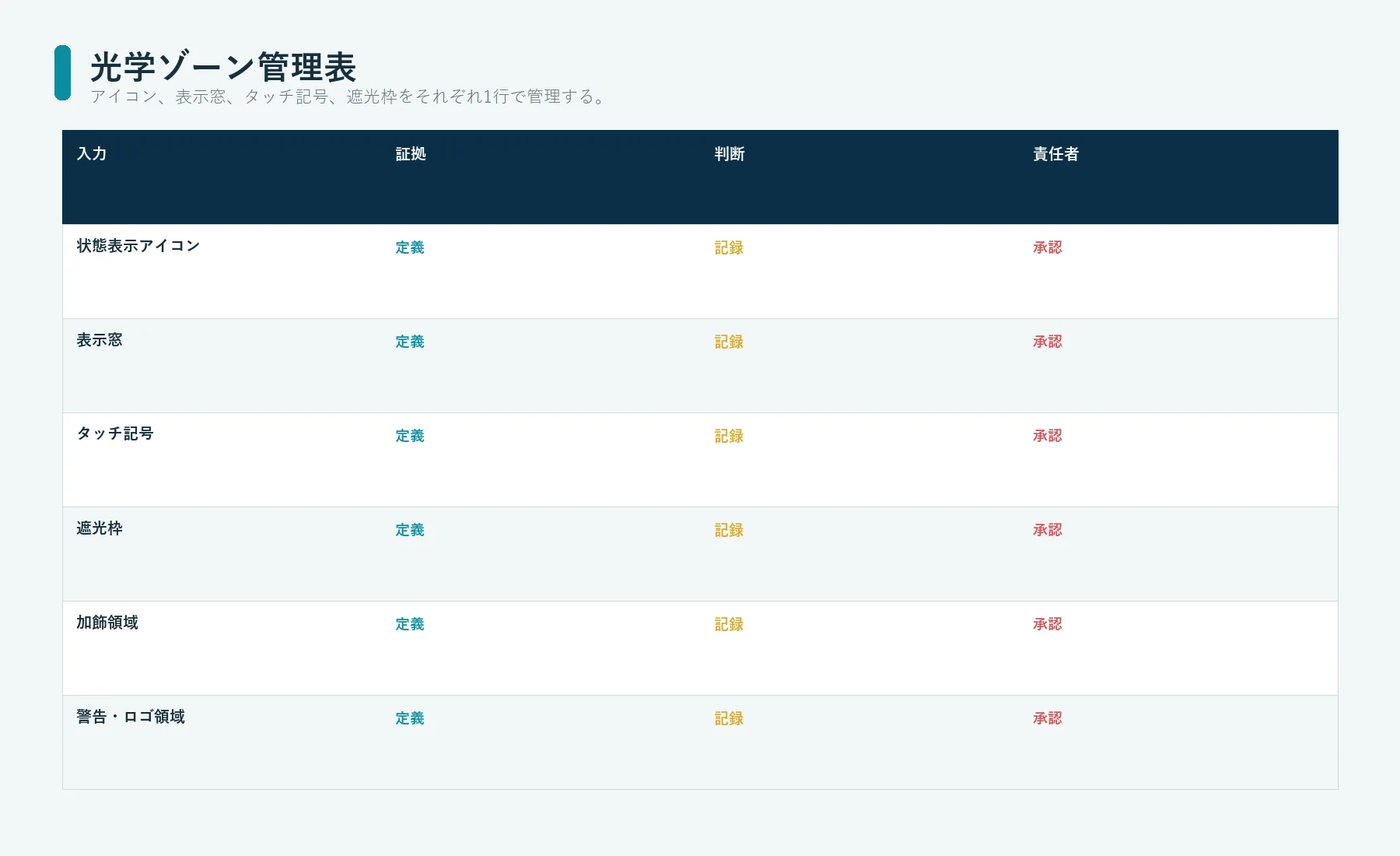Open 定義 in the 表示窓 row
Image resolution: width=1400 pixels, height=856 pixels.
point(410,342)
